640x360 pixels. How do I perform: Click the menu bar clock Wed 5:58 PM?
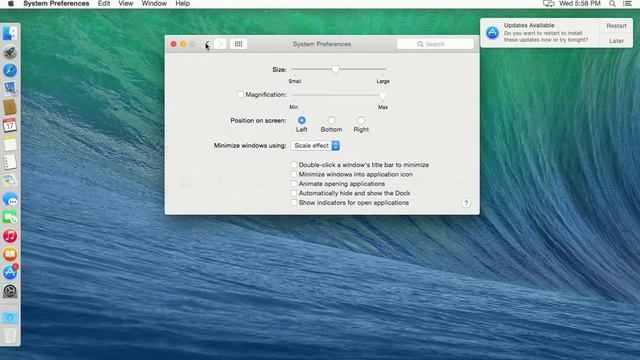pos(580,4)
